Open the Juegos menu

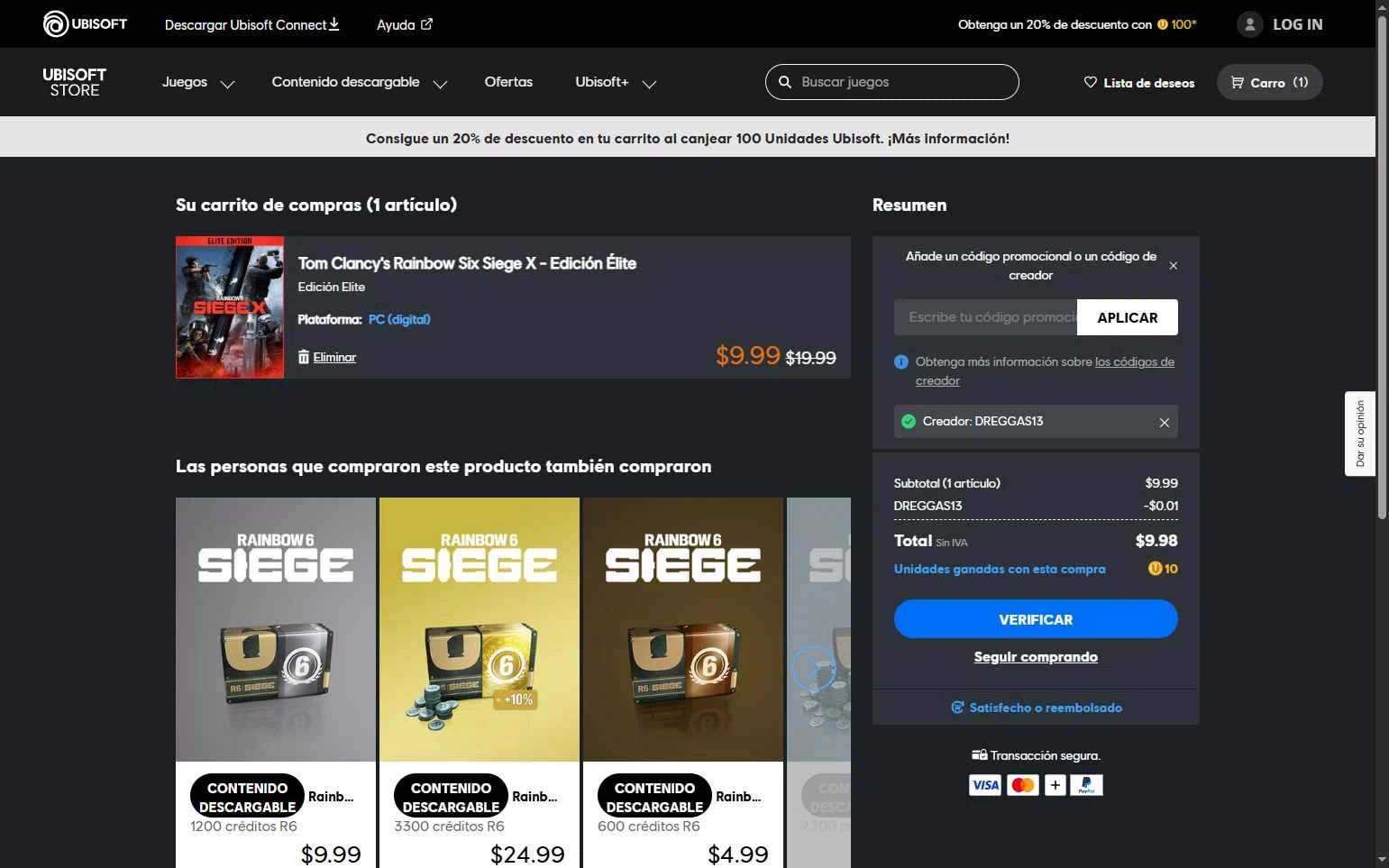pos(185,82)
